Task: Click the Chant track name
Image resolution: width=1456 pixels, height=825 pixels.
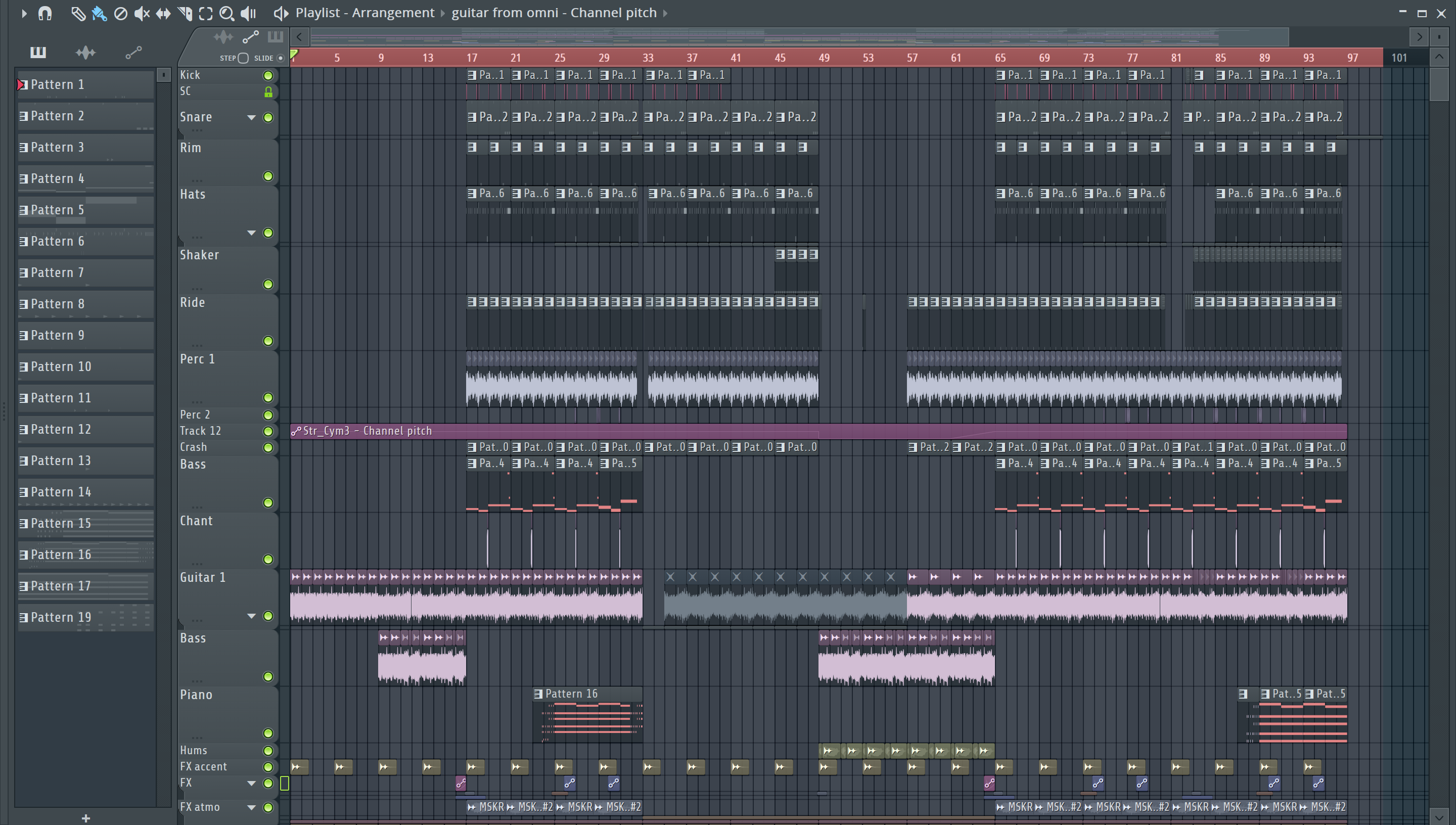Action: [x=196, y=521]
